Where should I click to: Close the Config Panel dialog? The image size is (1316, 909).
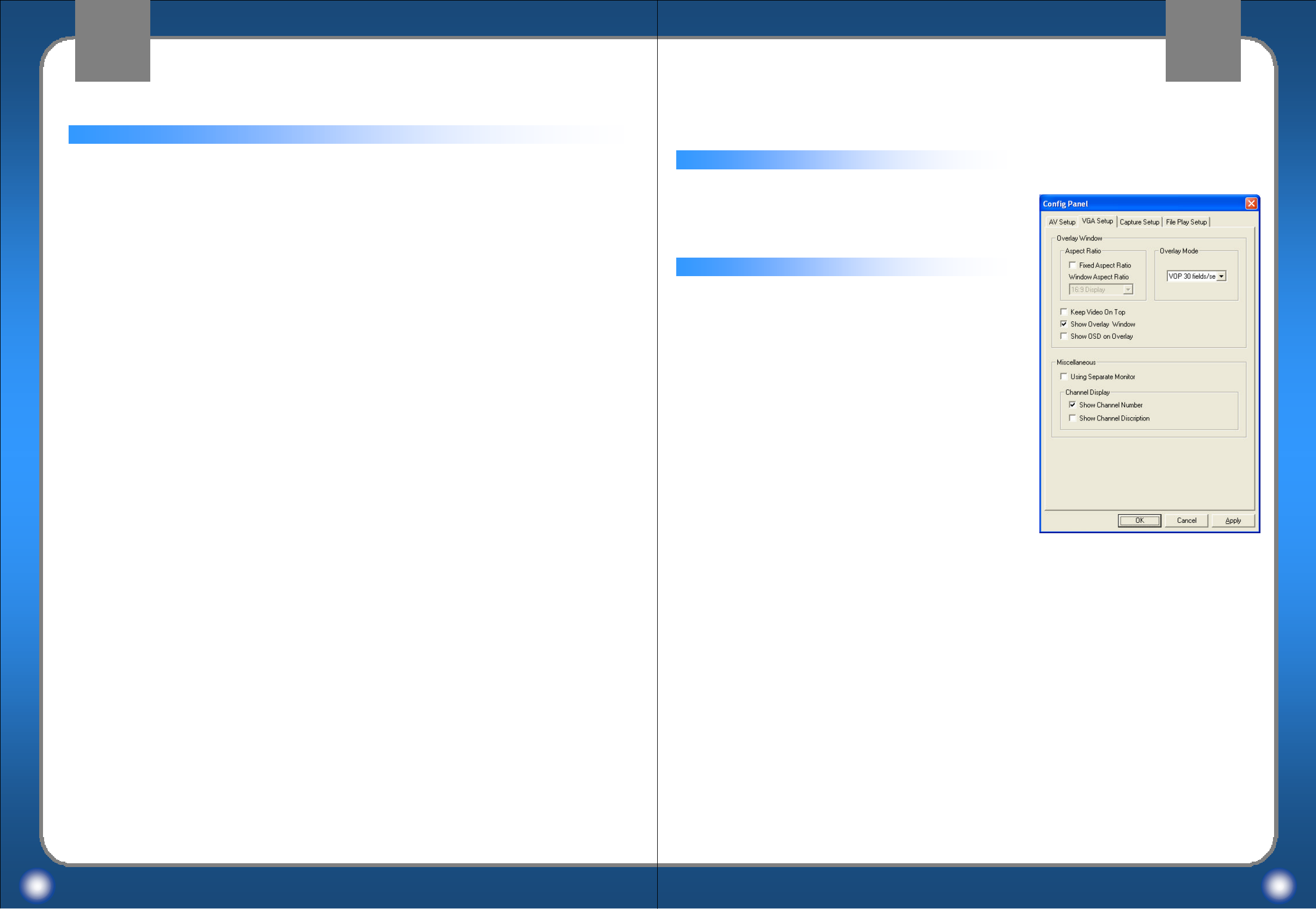click(1251, 204)
